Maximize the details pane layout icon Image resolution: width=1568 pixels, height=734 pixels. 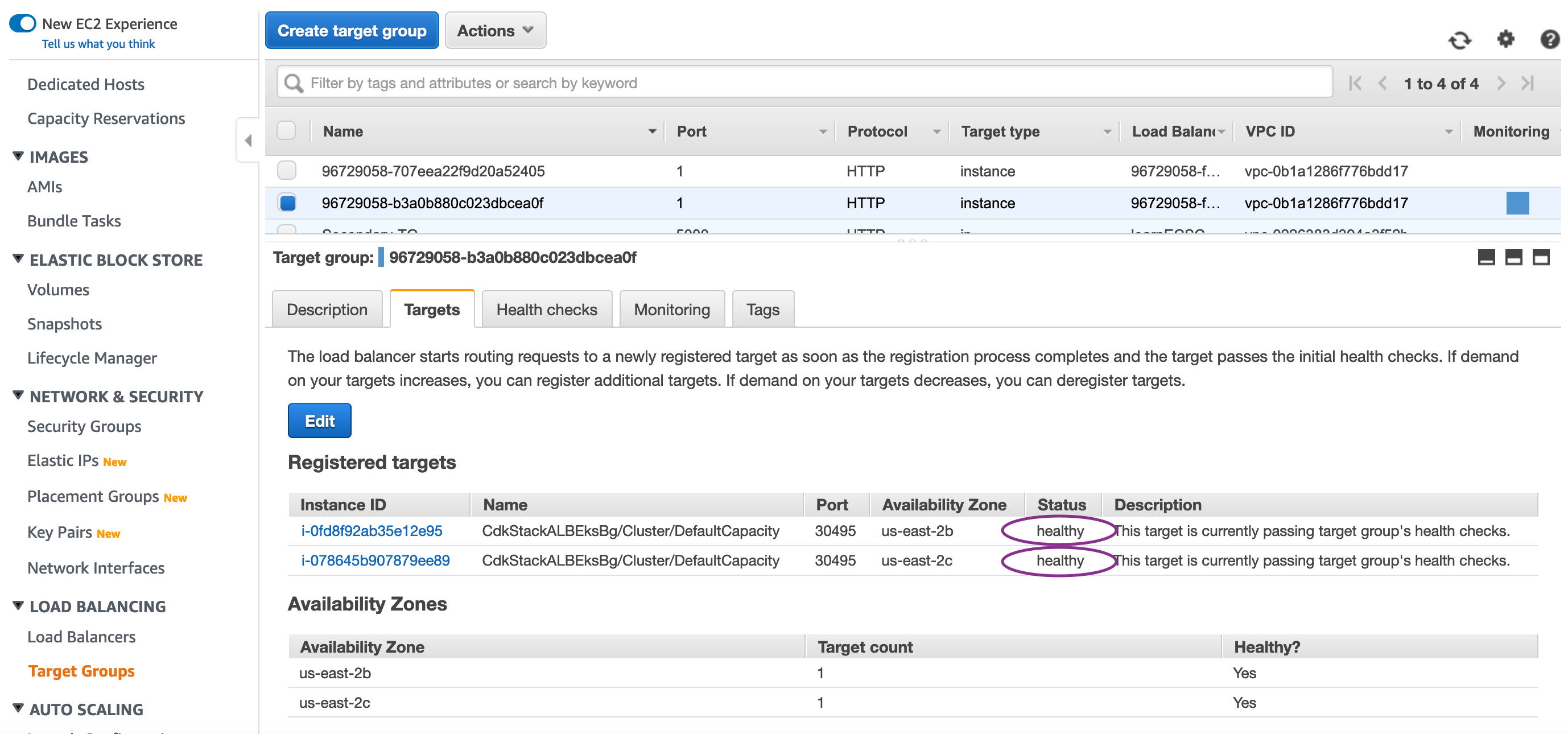[x=1540, y=257]
